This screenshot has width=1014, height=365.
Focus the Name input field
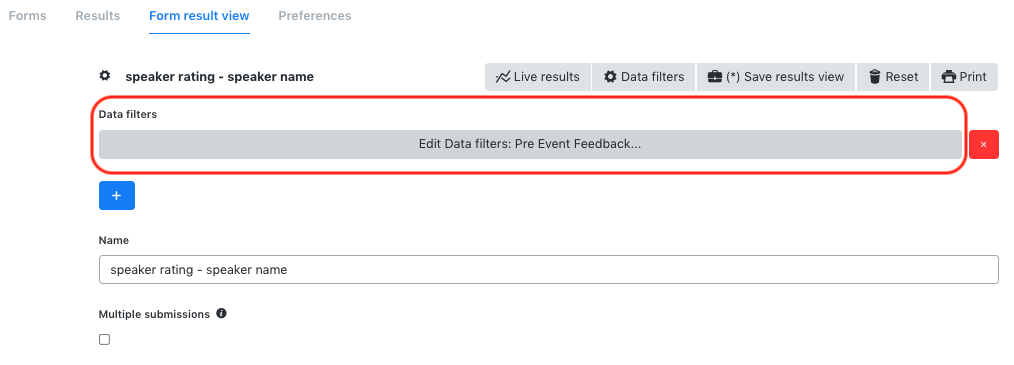point(548,269)
